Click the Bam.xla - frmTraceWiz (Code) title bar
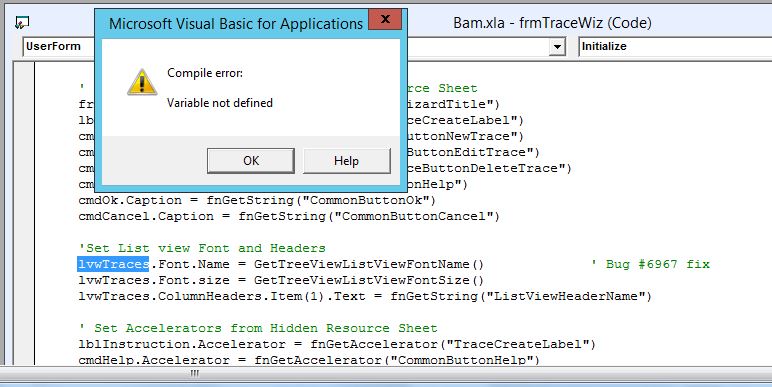 (552, 23)
